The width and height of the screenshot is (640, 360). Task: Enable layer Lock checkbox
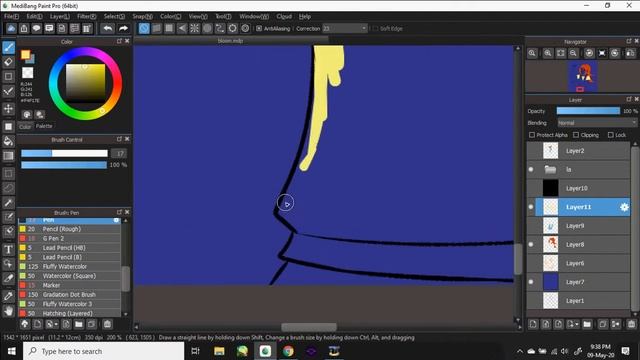pyautogui.click(x=611, y=135)
